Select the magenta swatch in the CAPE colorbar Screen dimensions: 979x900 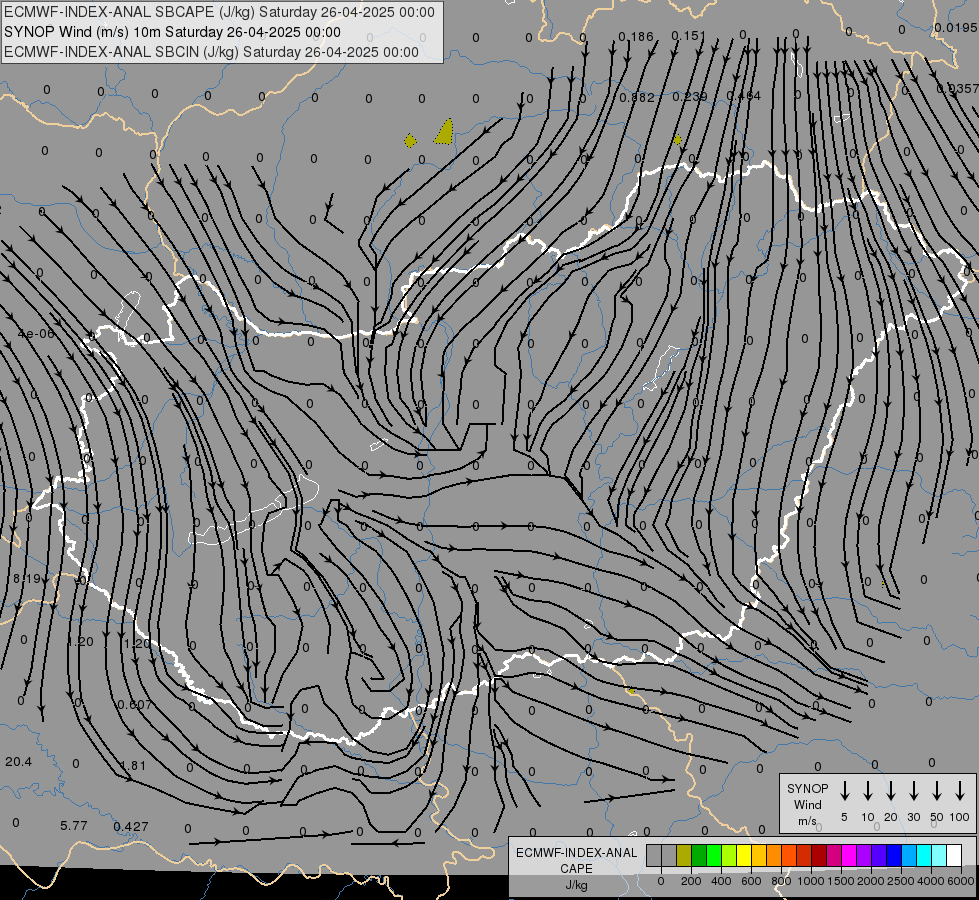click(849, 855)
